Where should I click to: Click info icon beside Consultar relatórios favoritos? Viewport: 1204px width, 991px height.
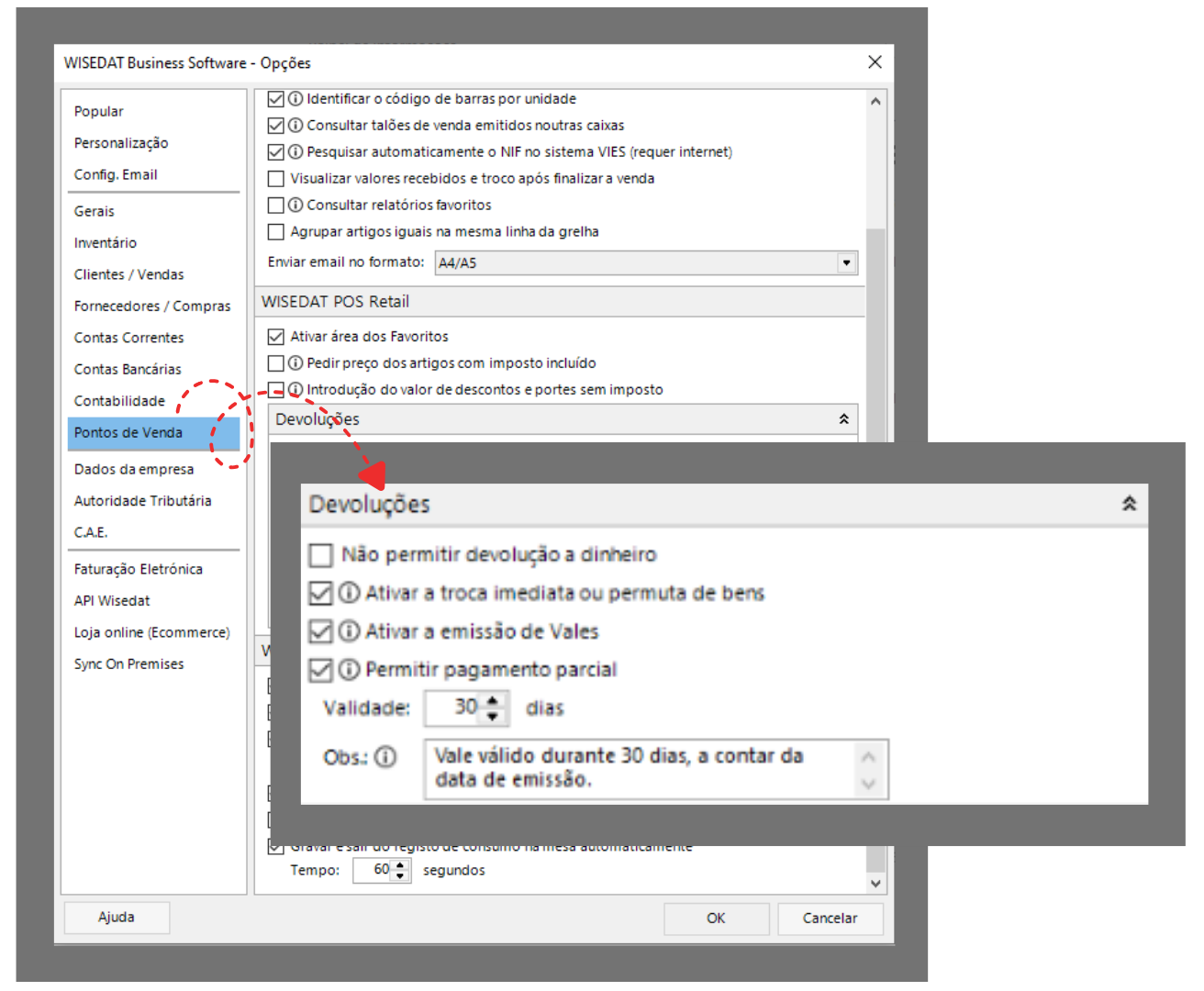click(295, 206)
